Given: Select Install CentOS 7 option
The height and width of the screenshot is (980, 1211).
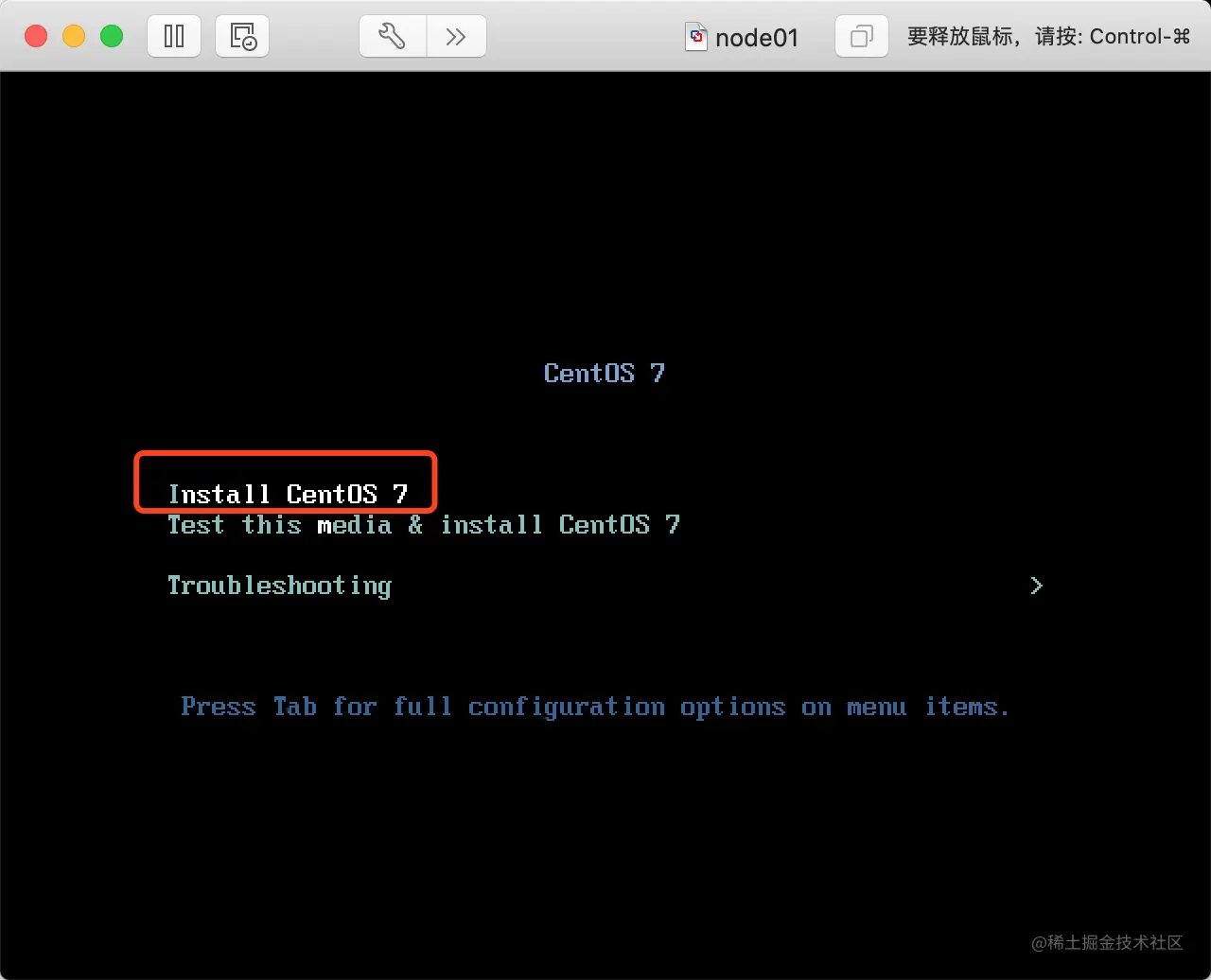Looking at the screenshot, I should 288,494.
